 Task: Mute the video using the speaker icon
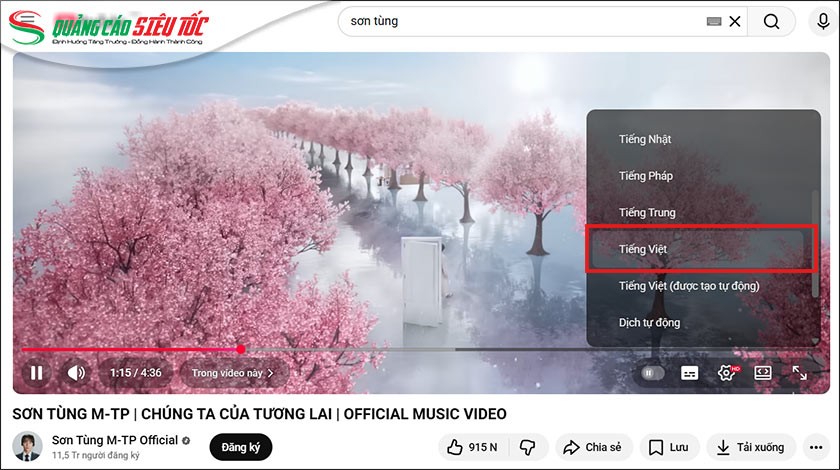(77, 372)
